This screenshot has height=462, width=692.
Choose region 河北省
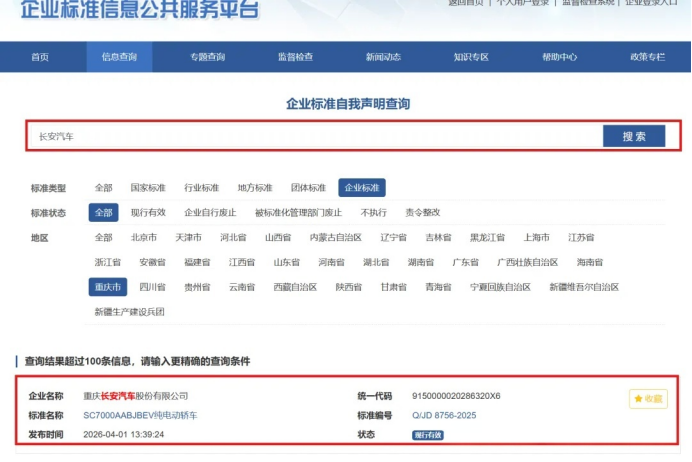(233, 237)
